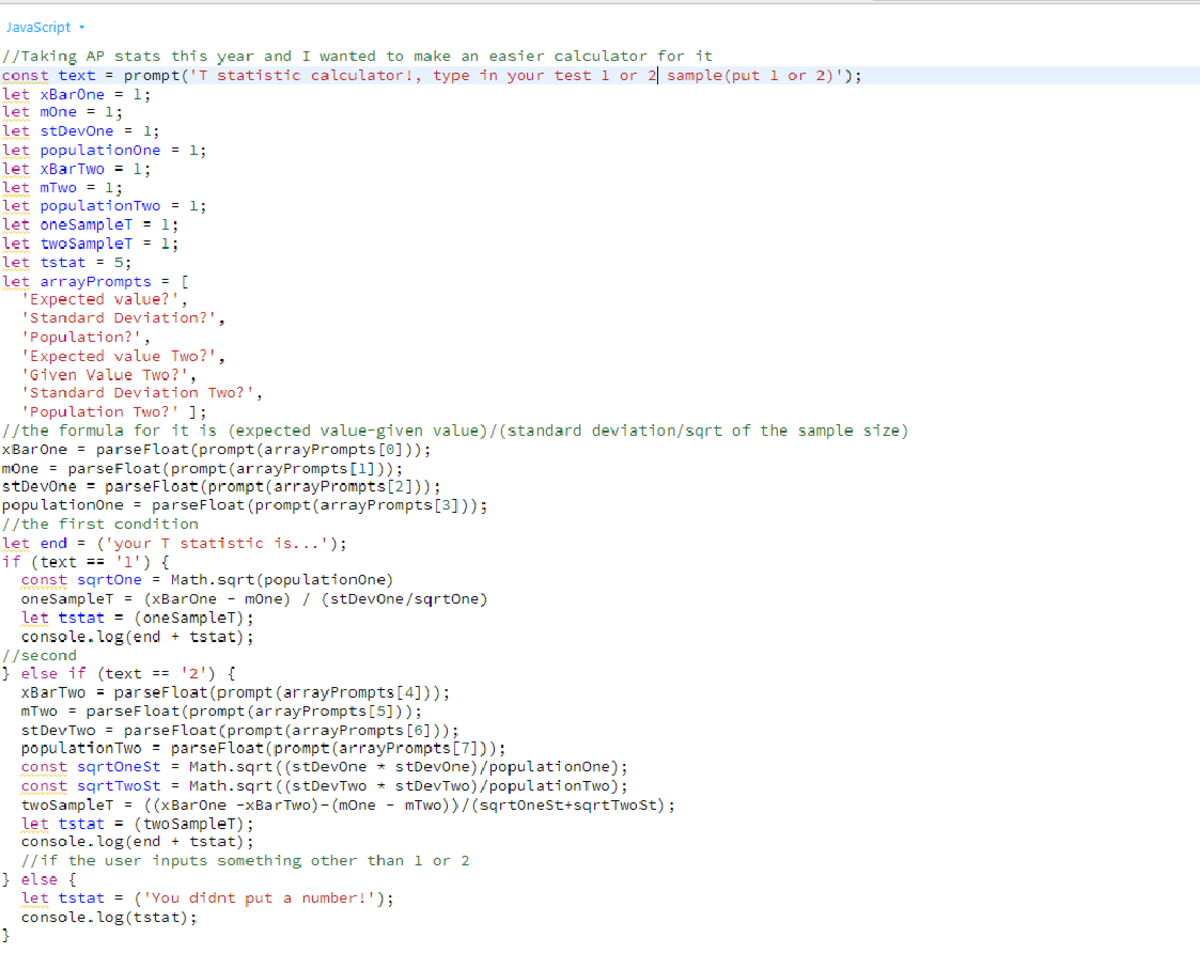Click the 'You didnt put a number!' string
Image resolution: width=1200 pixels, height=969 pixels.
[263, 898]
